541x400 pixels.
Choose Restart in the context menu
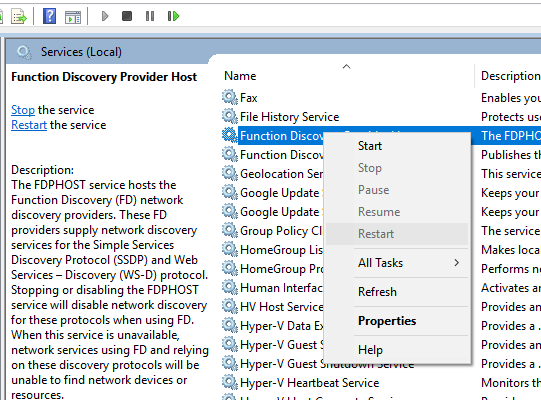tap(397, 234)
